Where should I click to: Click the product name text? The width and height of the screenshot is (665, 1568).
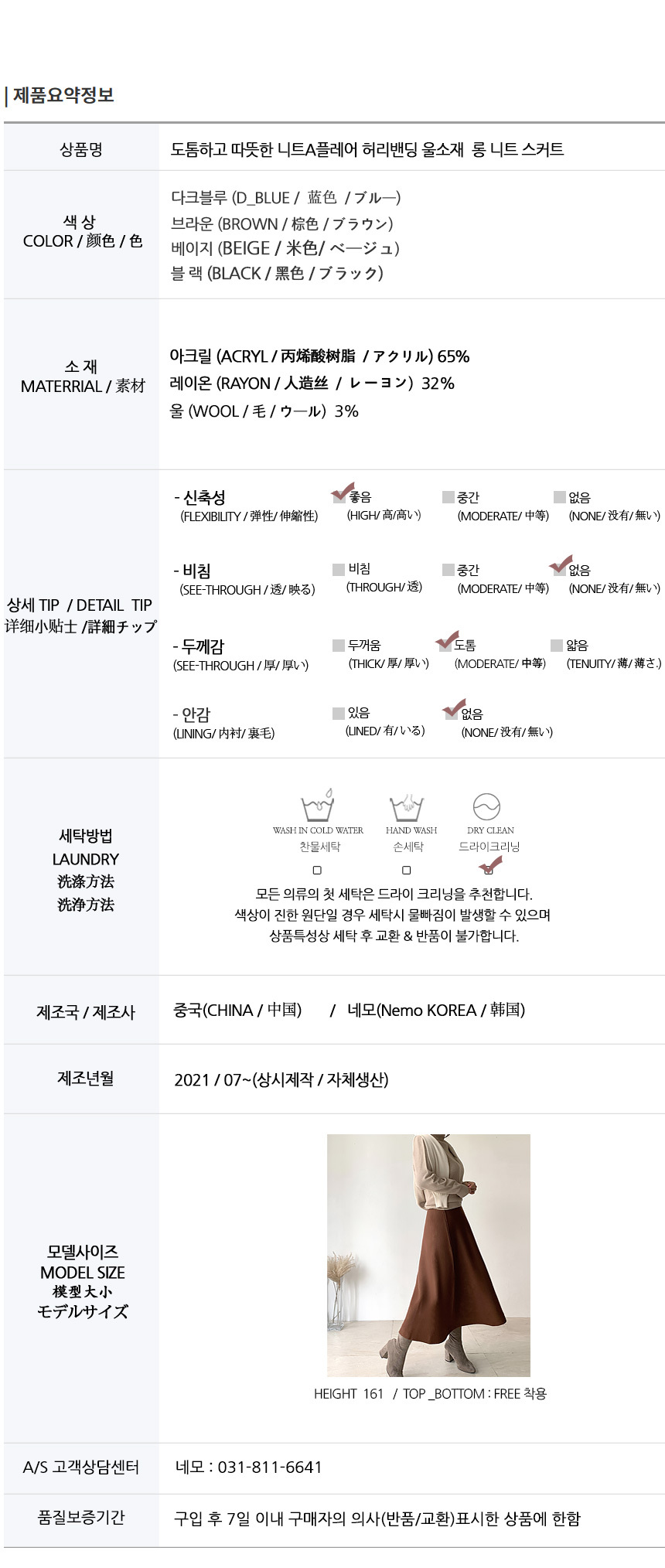pyautogui.click(x=367, y=149)
